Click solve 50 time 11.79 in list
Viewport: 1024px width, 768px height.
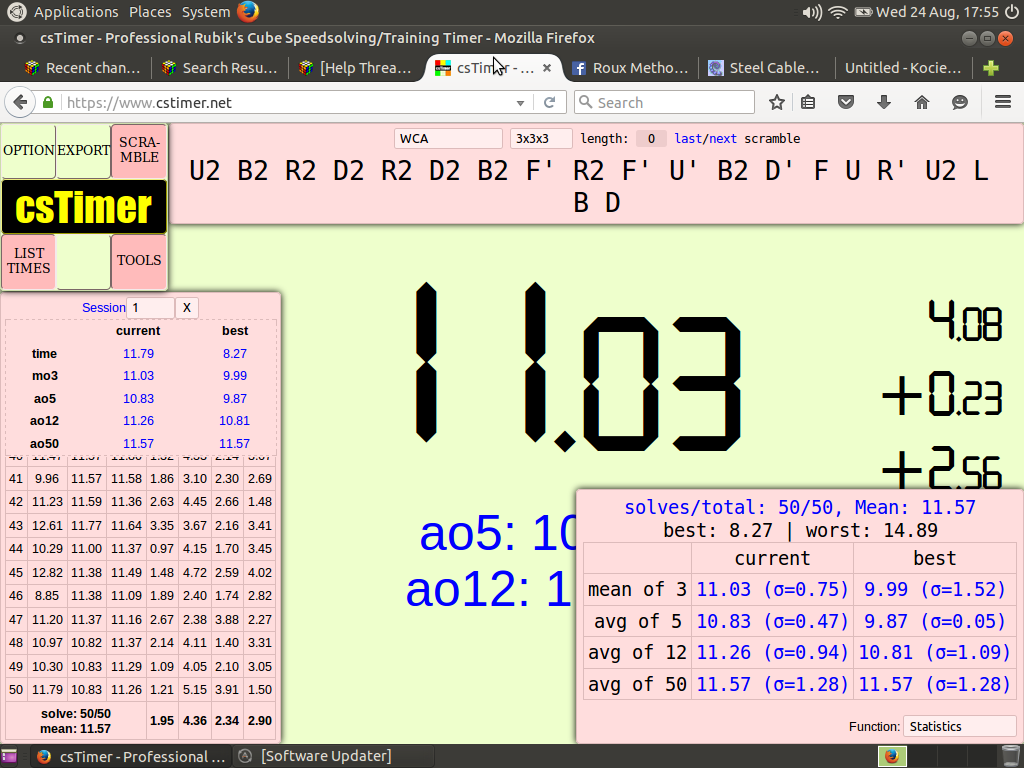pos(47,690)
